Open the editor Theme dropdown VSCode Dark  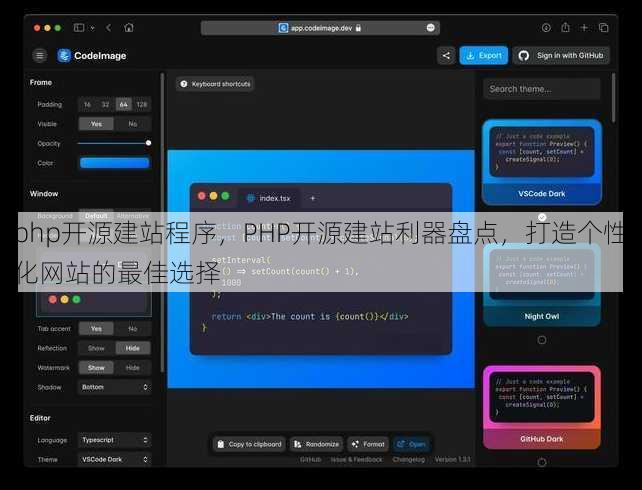point(114,460)
